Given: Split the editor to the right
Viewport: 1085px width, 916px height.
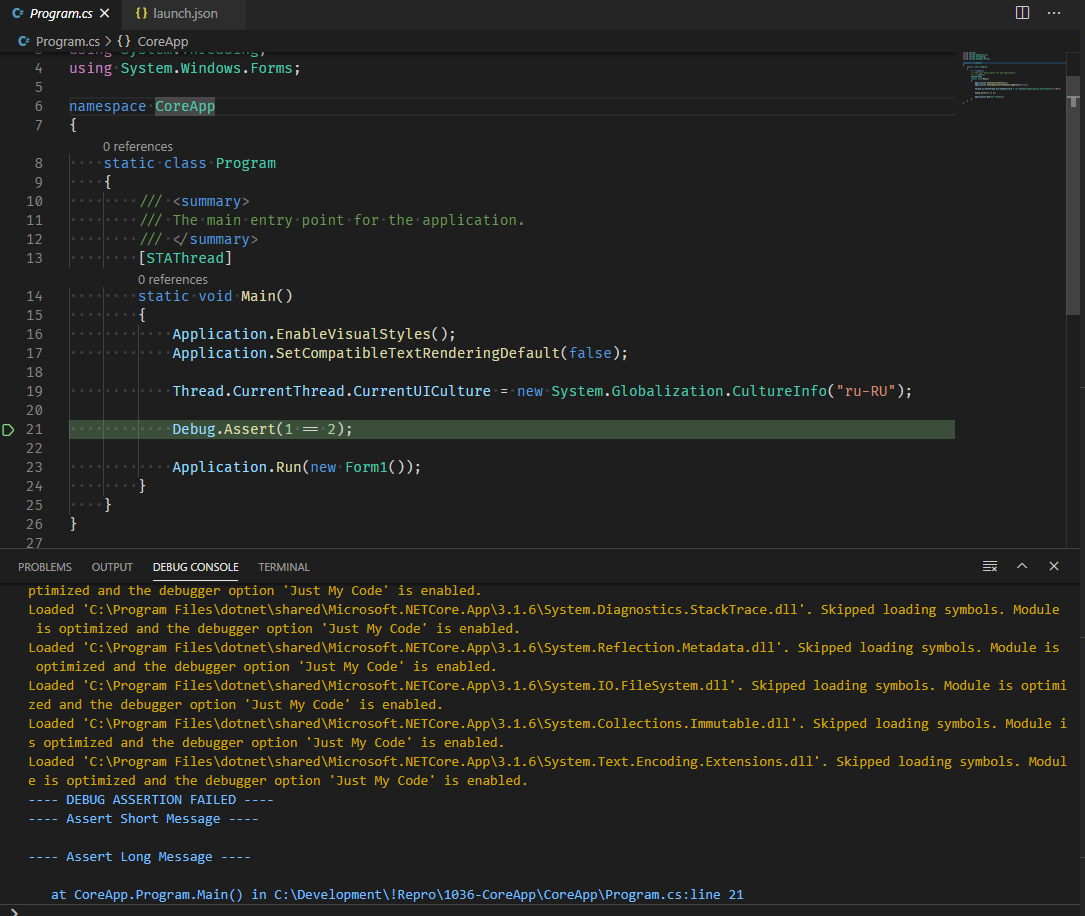Looking at the screenshot, I should [1022, 13].
